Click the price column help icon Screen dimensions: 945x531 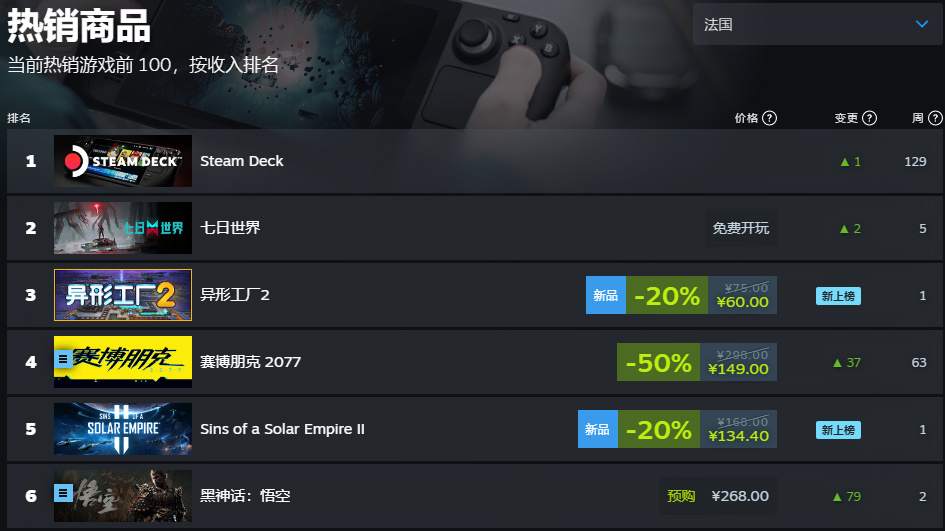(769, 118)
